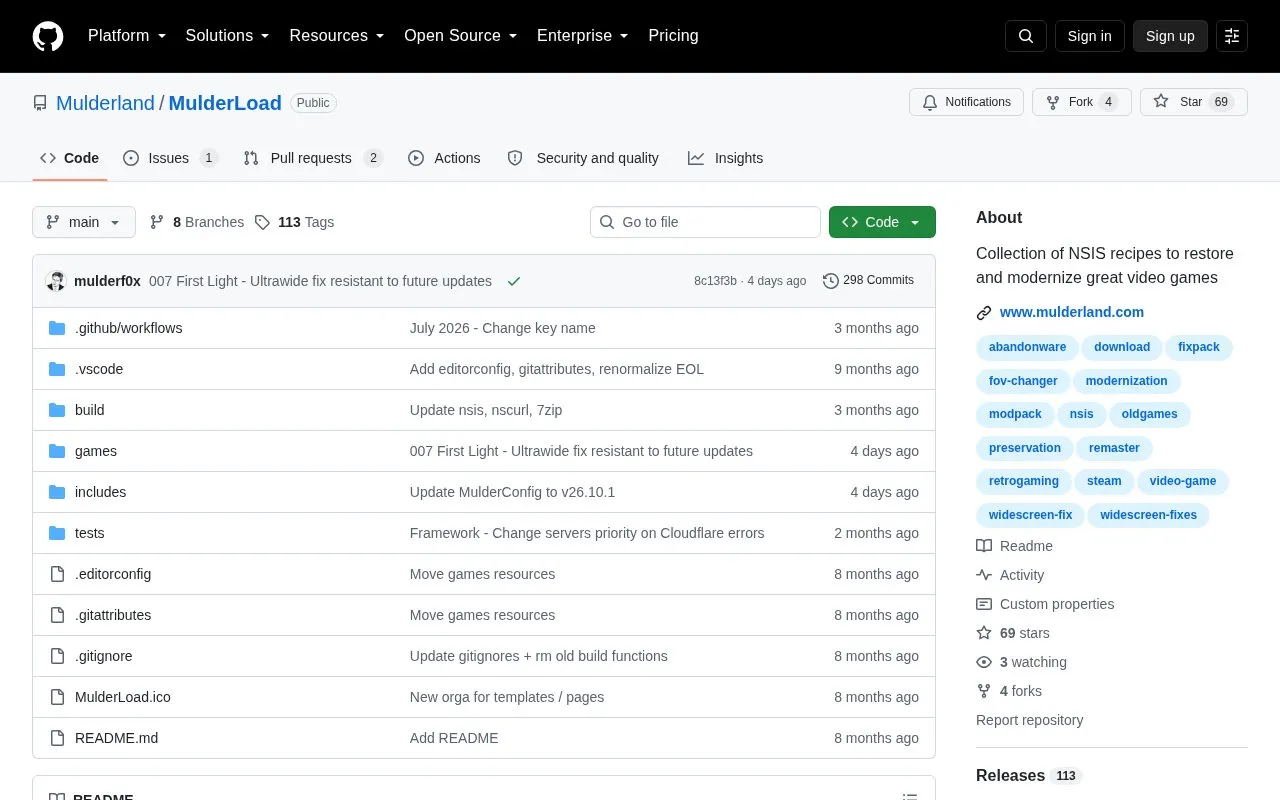Open the .github/workflows folder
The height and width of the screenshot is (800, 1280).
pyautogui.click(x=128, y=328)
